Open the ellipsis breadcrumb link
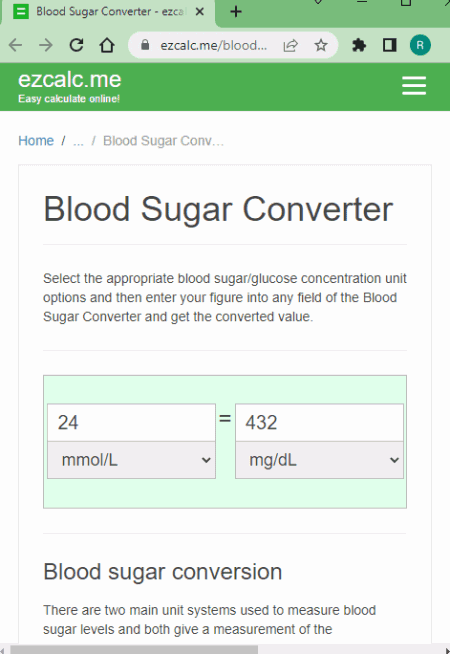The image size is (450, 654). click(x=78, y=141)
